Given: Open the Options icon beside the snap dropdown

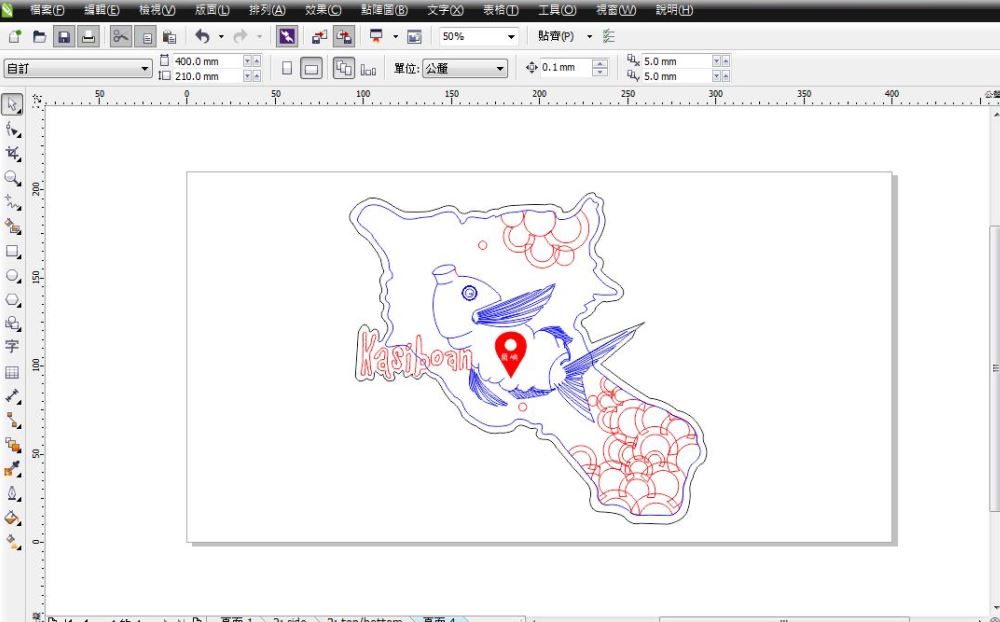Looking at the screenshot, I should 609,36.
